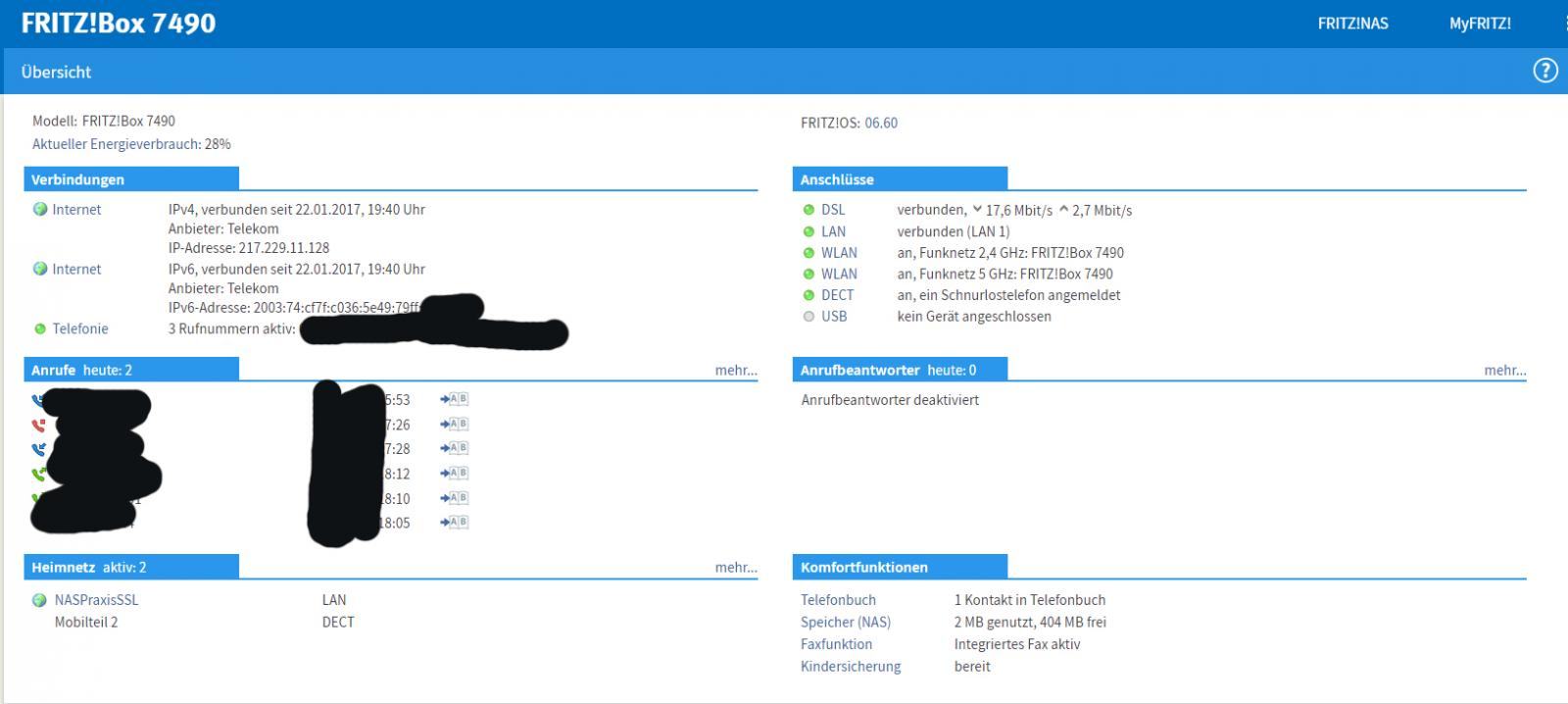Click the download arrow beside 17,6 Mbit/s
This screenshot has height=704, width=1568.
coord(977,210)
